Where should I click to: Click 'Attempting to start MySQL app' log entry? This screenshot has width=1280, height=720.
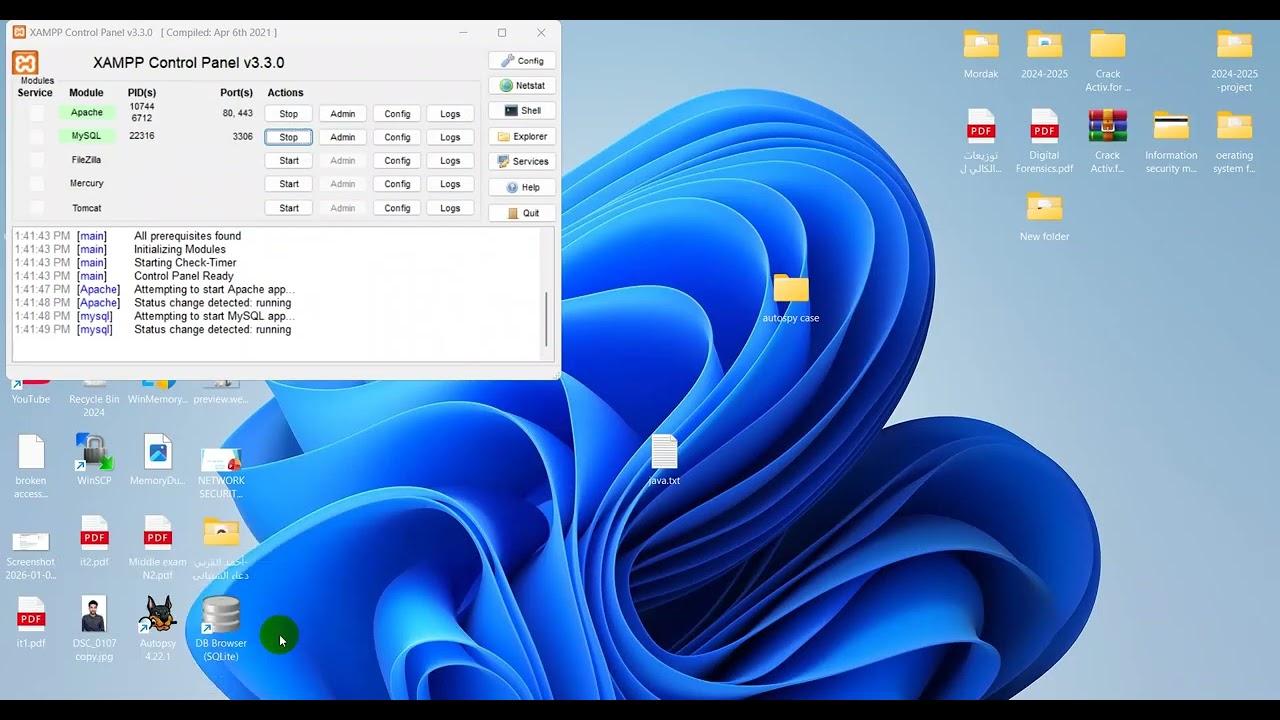point(214,316)
